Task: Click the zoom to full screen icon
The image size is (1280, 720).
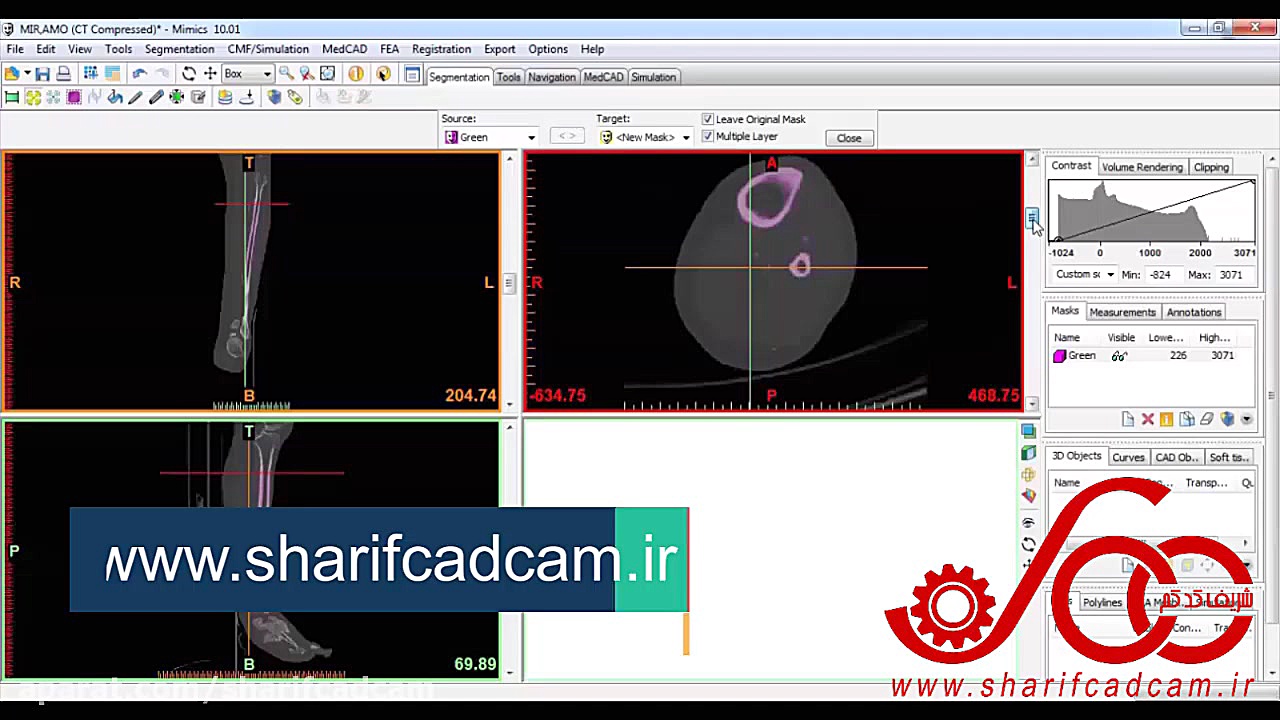Action: point(327,74)
